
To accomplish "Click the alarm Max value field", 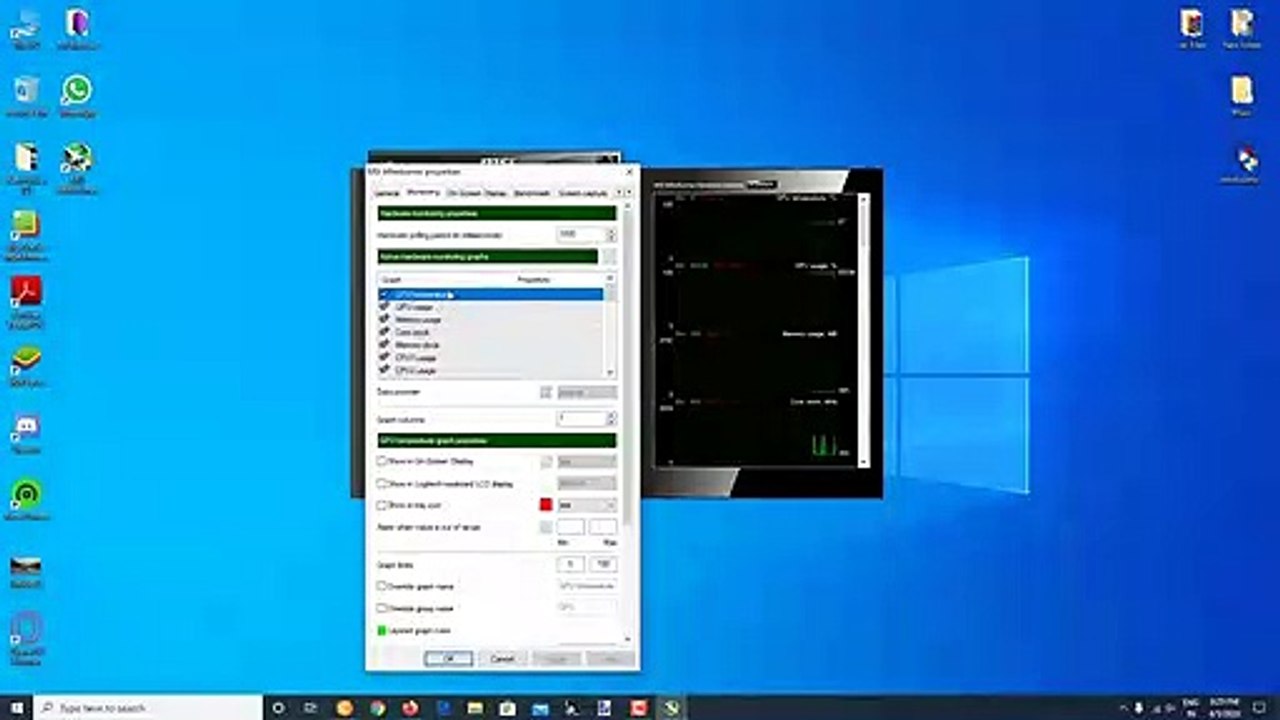I will [603, 527].
